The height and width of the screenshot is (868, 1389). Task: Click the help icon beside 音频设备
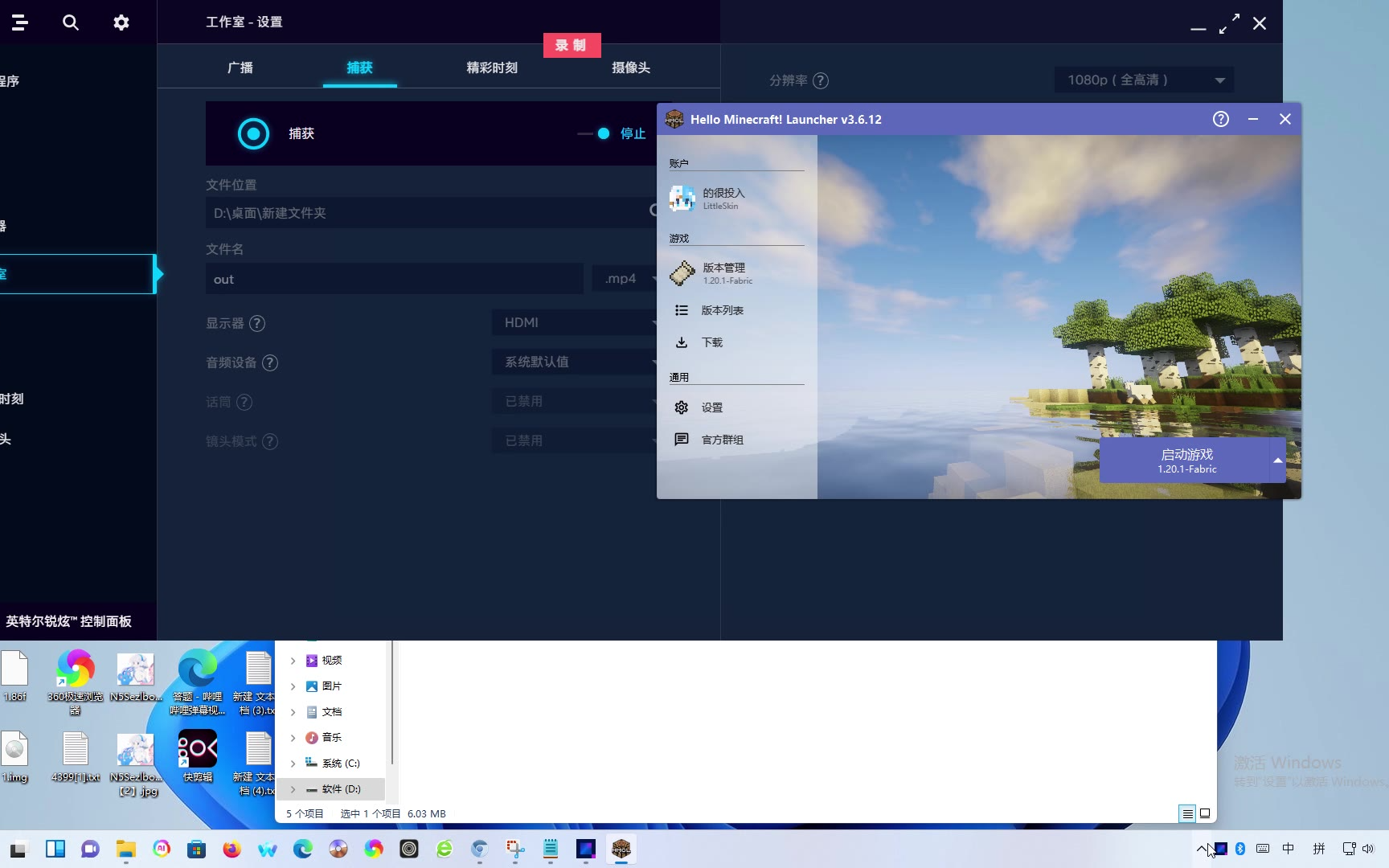(270, 362)
